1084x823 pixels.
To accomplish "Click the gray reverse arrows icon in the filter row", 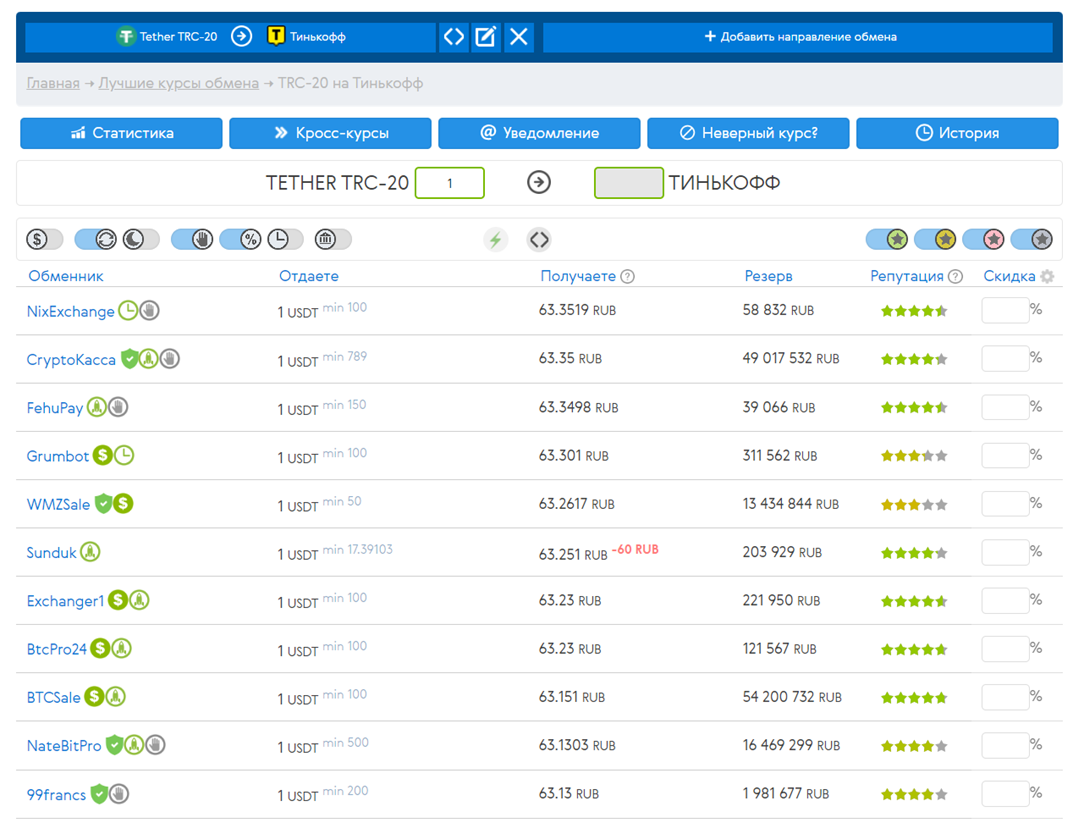I will point(539,240).
